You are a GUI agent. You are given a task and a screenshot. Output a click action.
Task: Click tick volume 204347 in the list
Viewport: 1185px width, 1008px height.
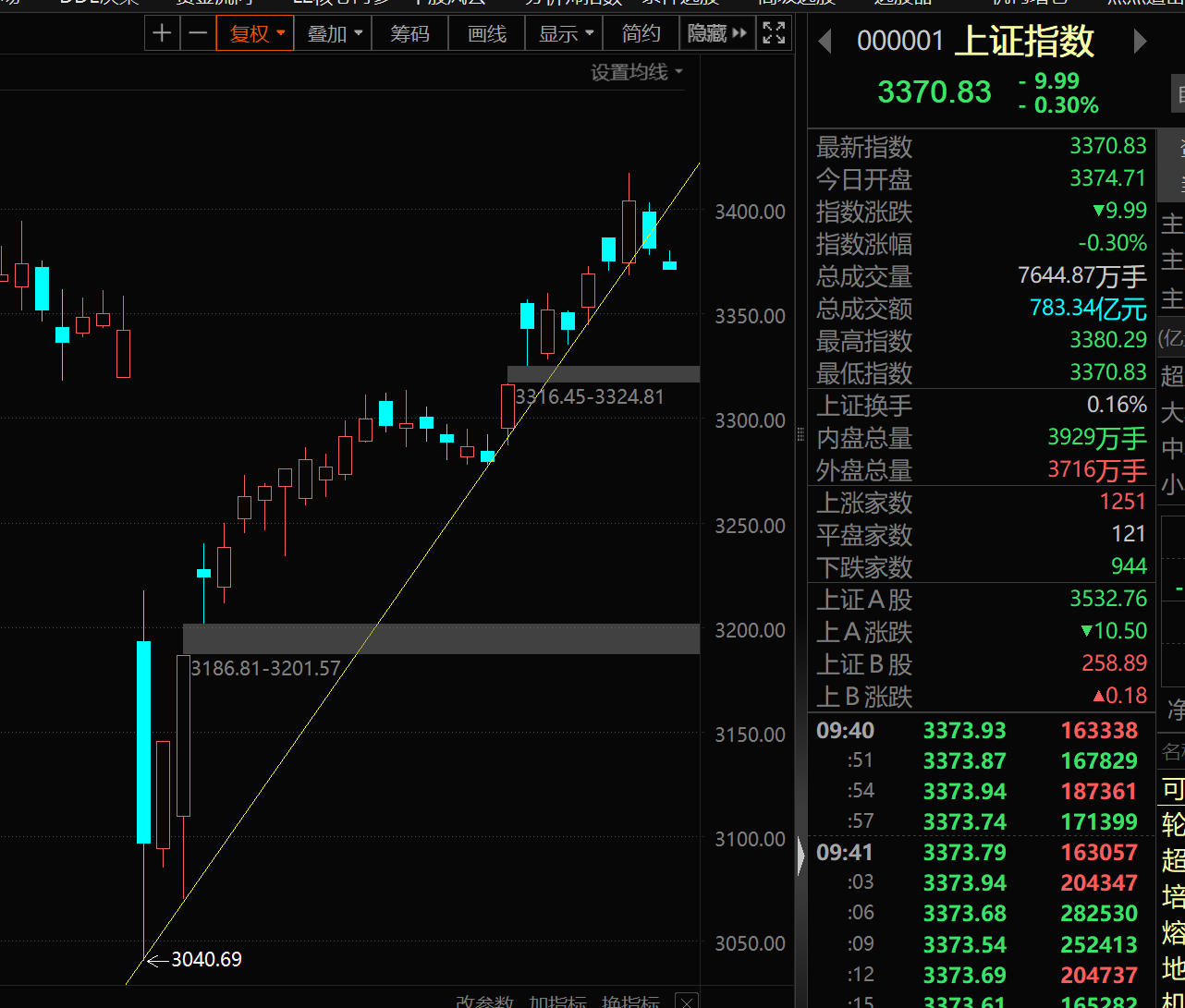click(1098, 882)
